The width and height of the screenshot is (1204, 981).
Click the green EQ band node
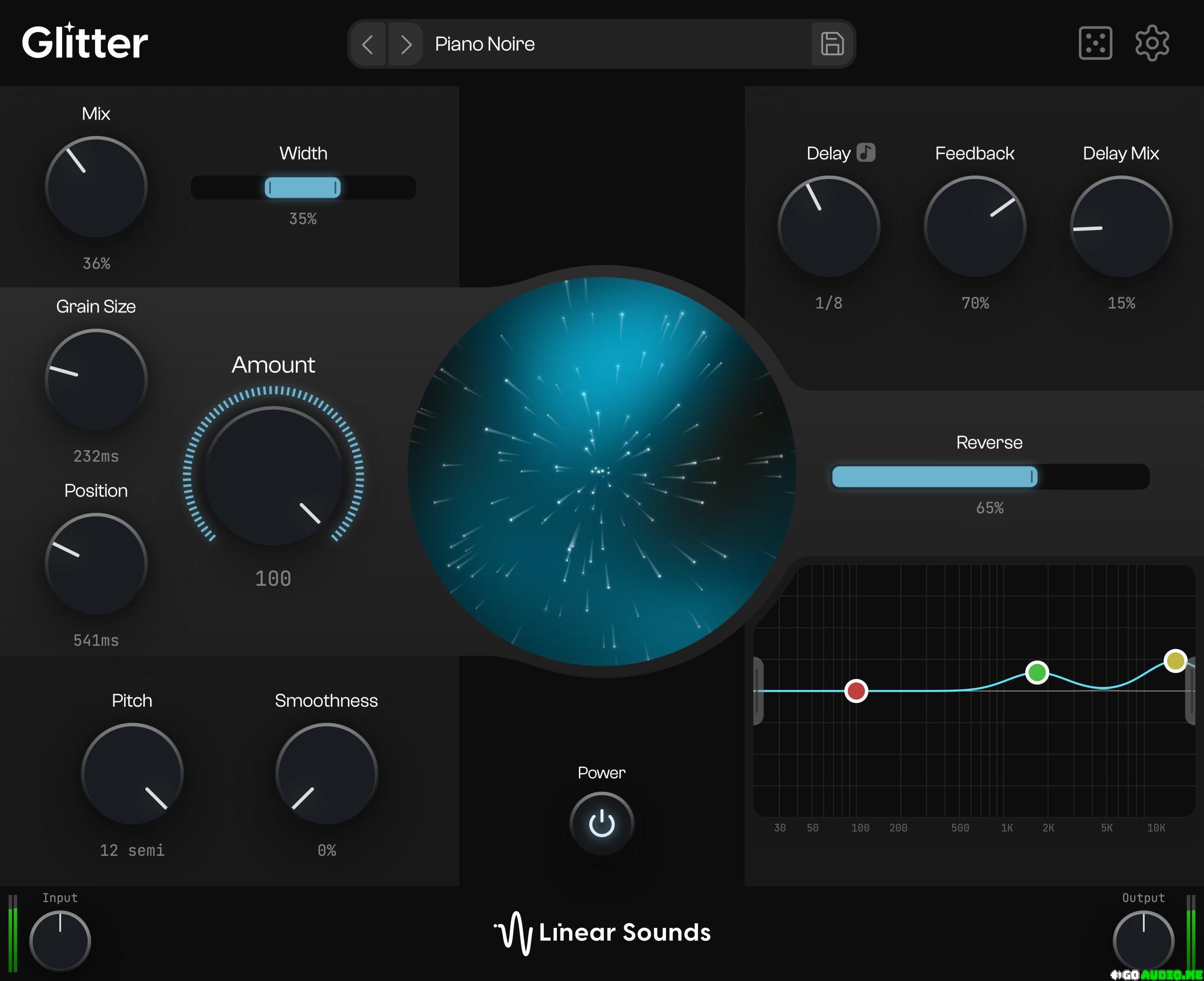pyautogui.click(x=1037, y=672)
